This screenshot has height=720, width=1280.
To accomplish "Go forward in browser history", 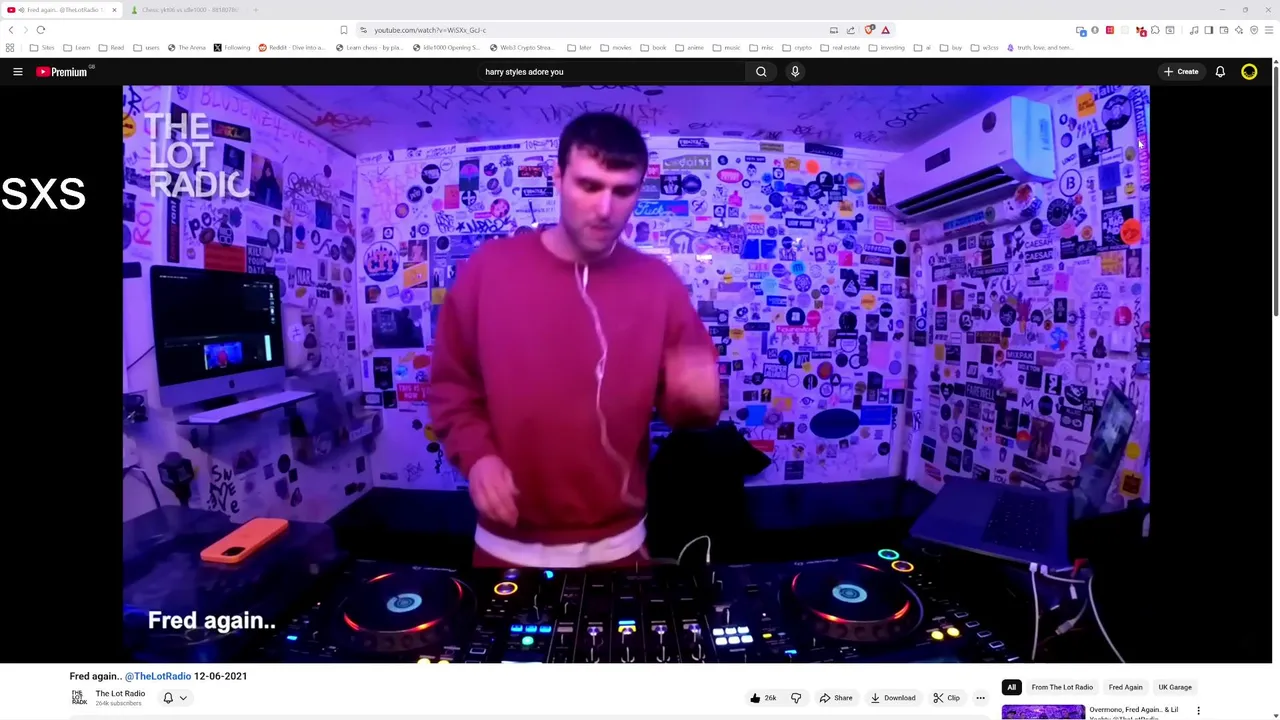I will click(25, 30).
